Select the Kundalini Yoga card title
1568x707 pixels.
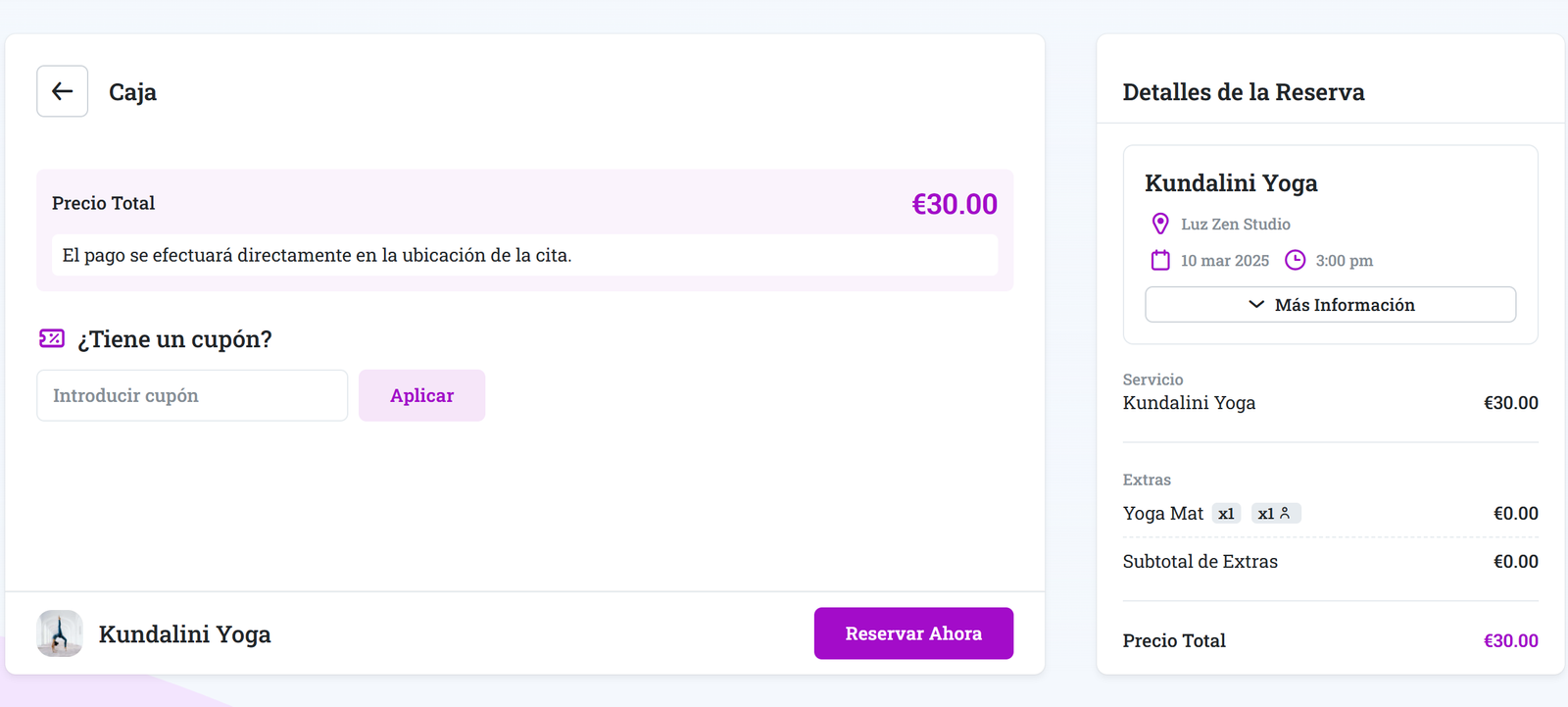(1231, 183)
